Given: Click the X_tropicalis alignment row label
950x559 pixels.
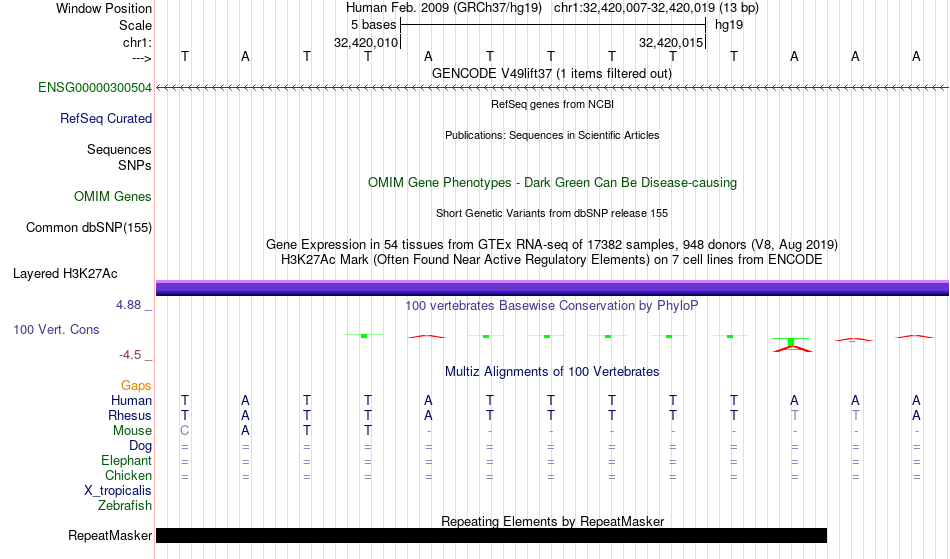Looking at the screenshot, I should (118, 491).
